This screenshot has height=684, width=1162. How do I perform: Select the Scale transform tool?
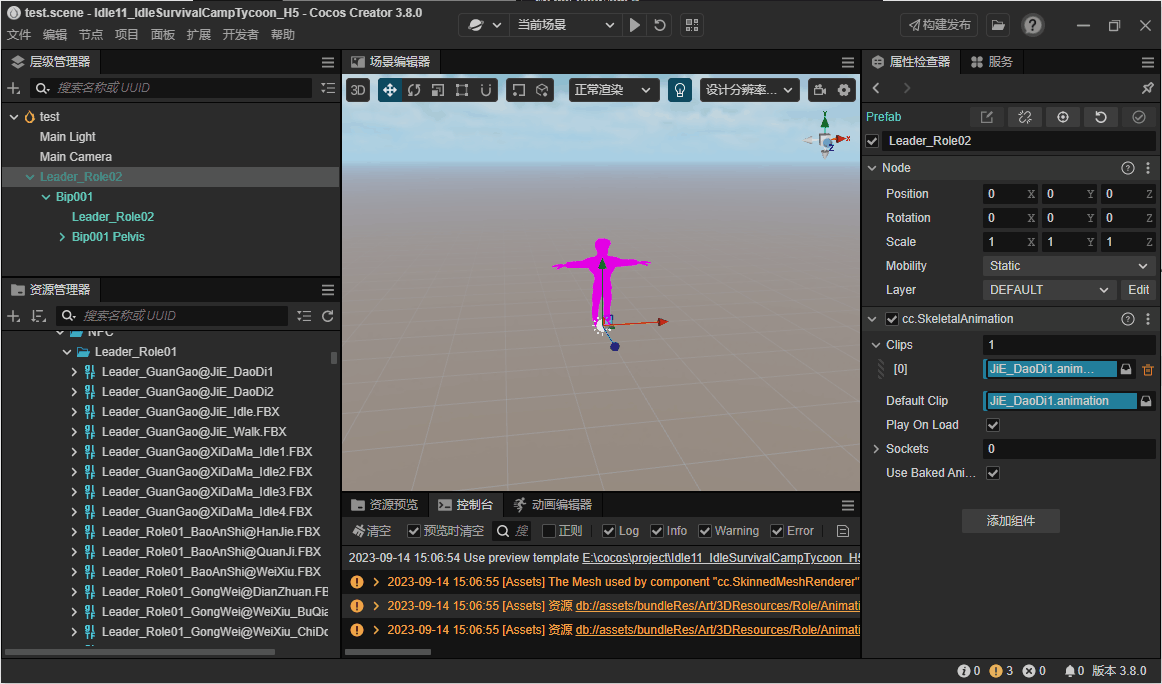coord(438,90)
